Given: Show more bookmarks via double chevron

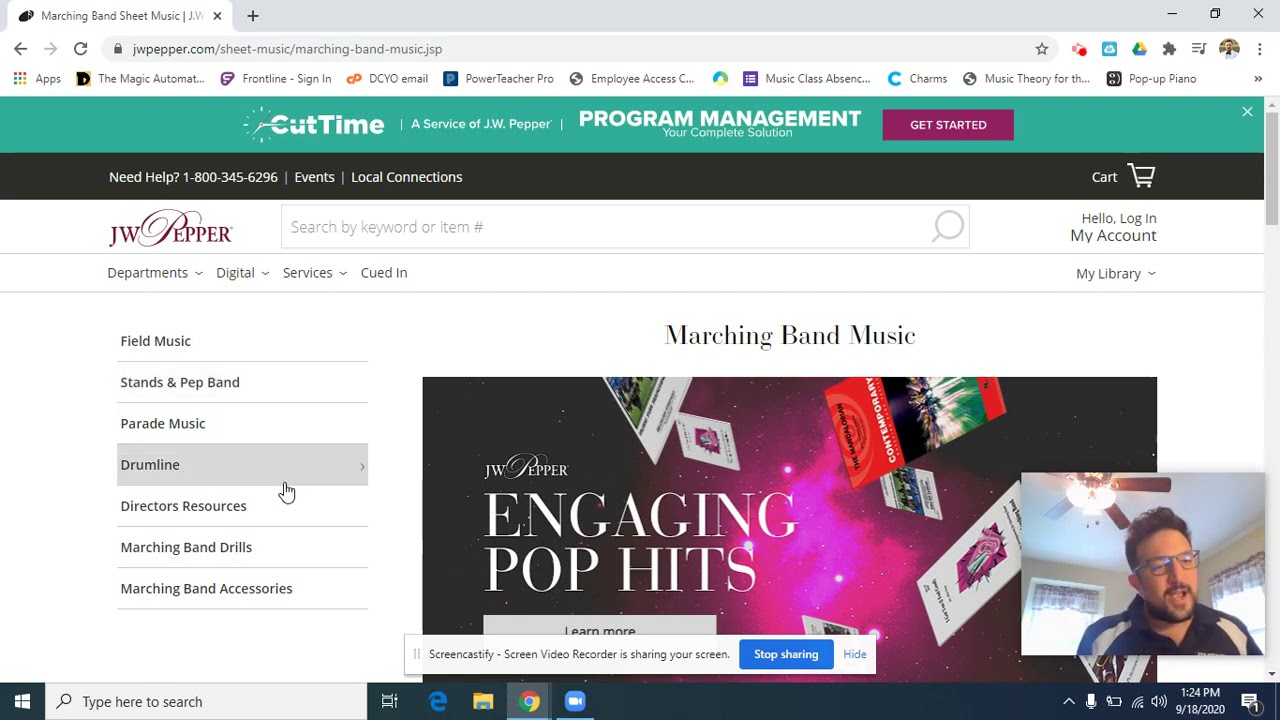Looking at the screenshot, I should (x=1258, y=78).
